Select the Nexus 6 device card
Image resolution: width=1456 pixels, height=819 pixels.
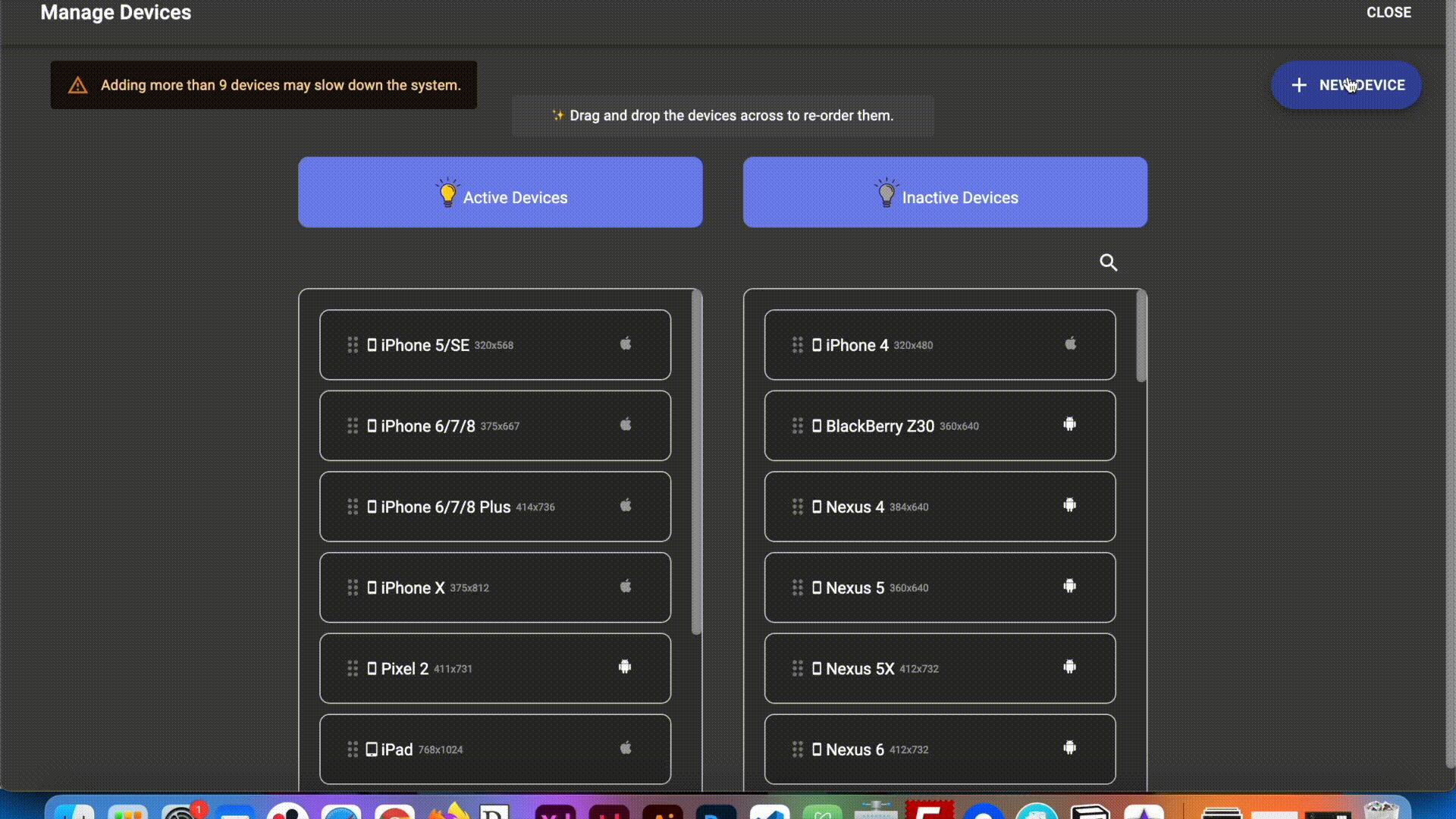pos(939,749)
